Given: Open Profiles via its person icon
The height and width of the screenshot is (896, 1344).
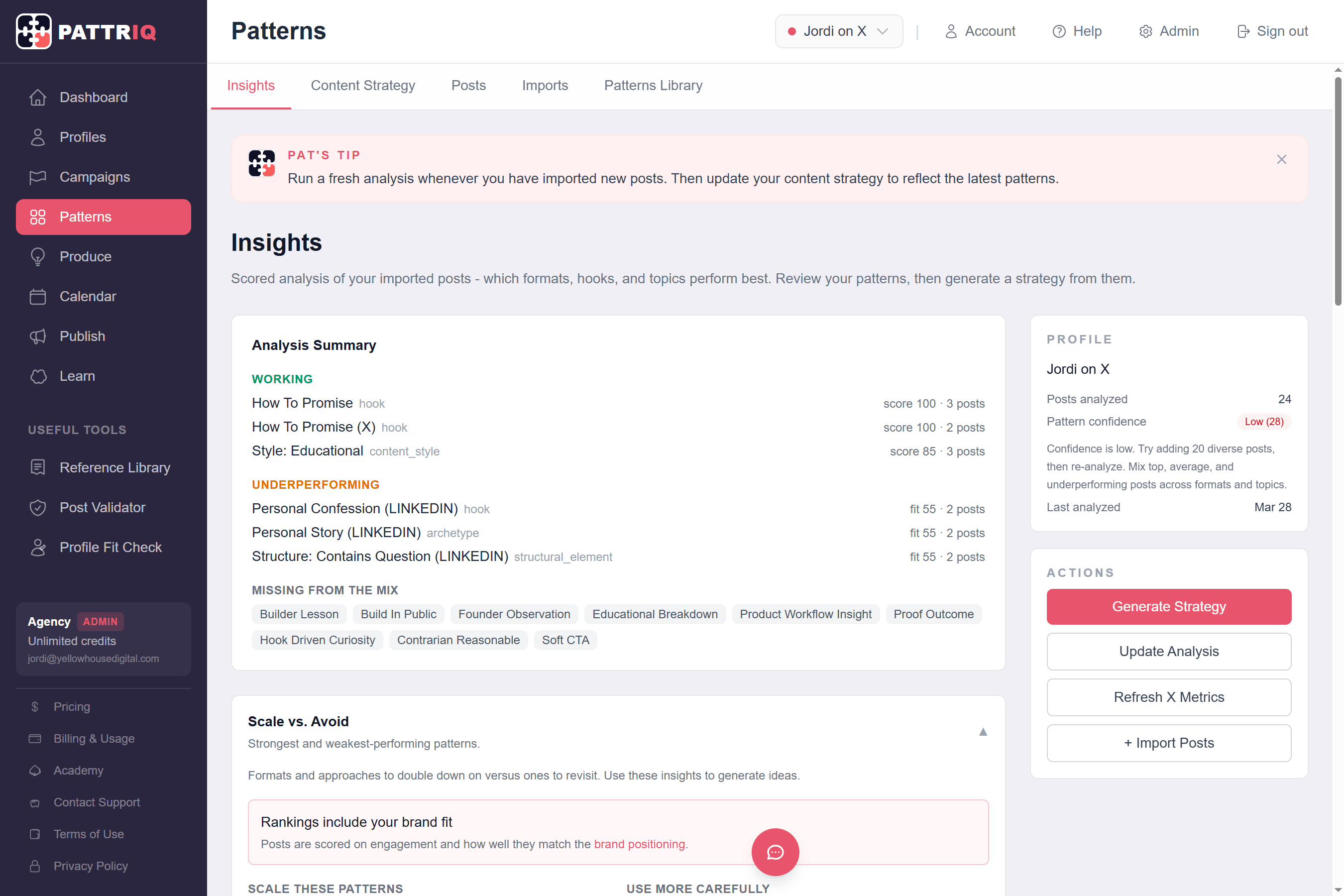Looking at the screenshot, I should (38, 137).
